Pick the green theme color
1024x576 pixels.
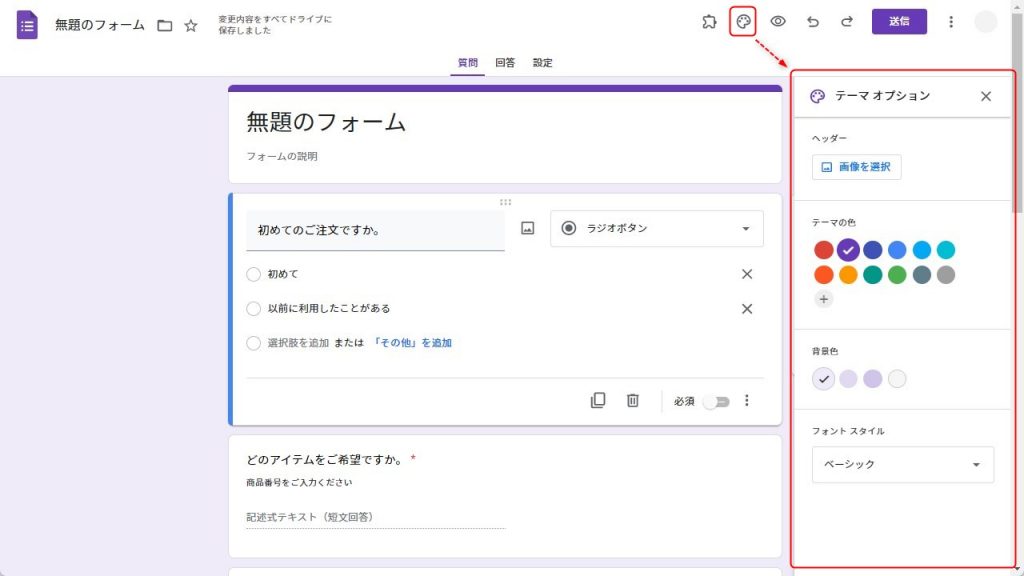click(x=897, y=275)
